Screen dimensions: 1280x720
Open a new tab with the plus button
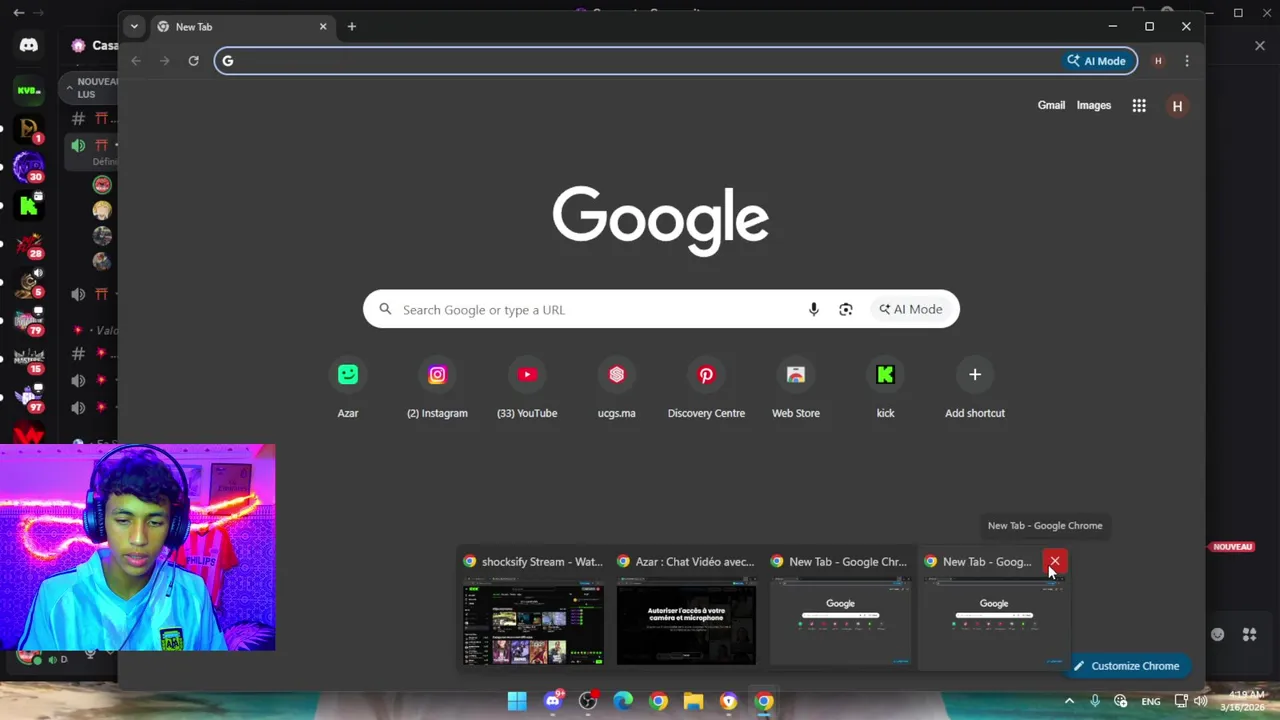pyautogui.click(x=351, y=27)
